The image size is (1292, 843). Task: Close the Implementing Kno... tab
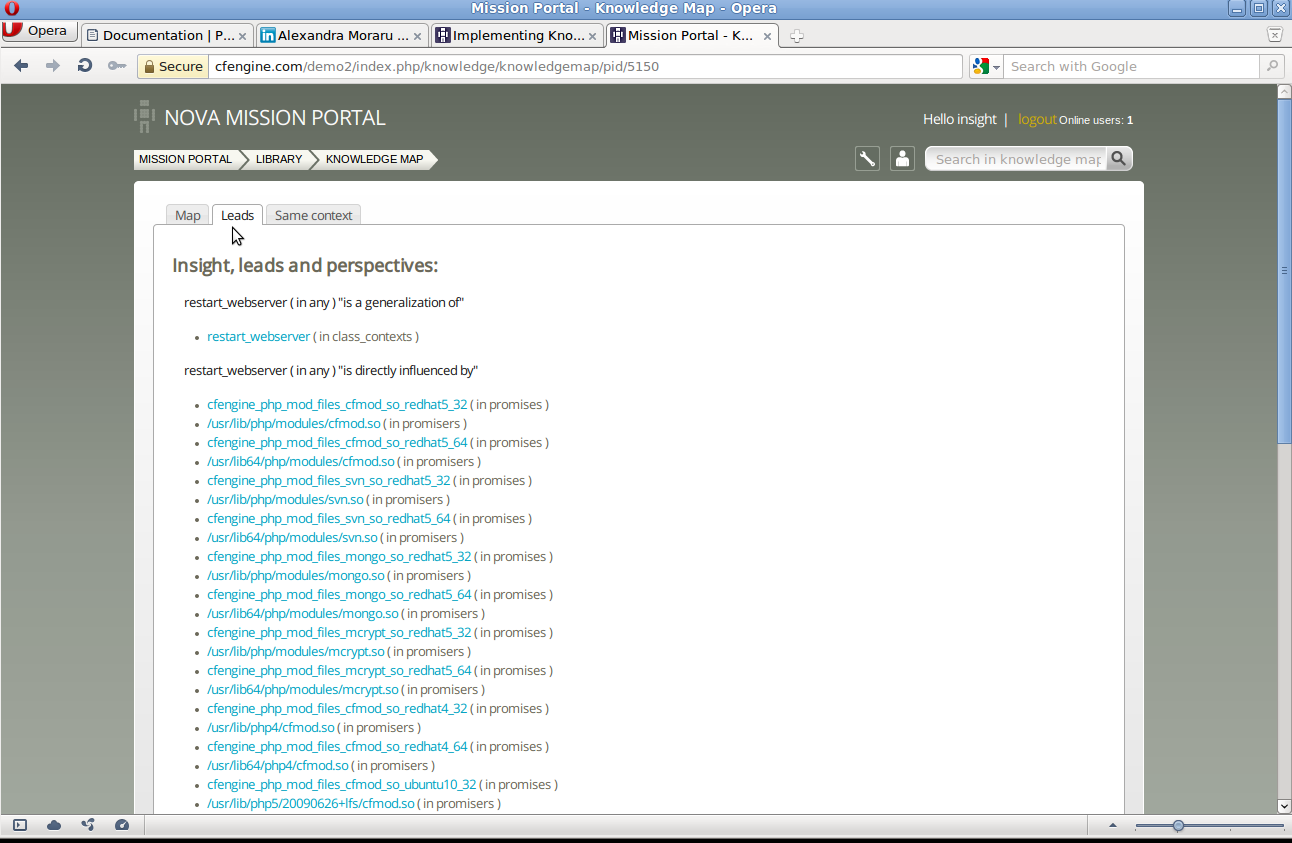[592, 36]
